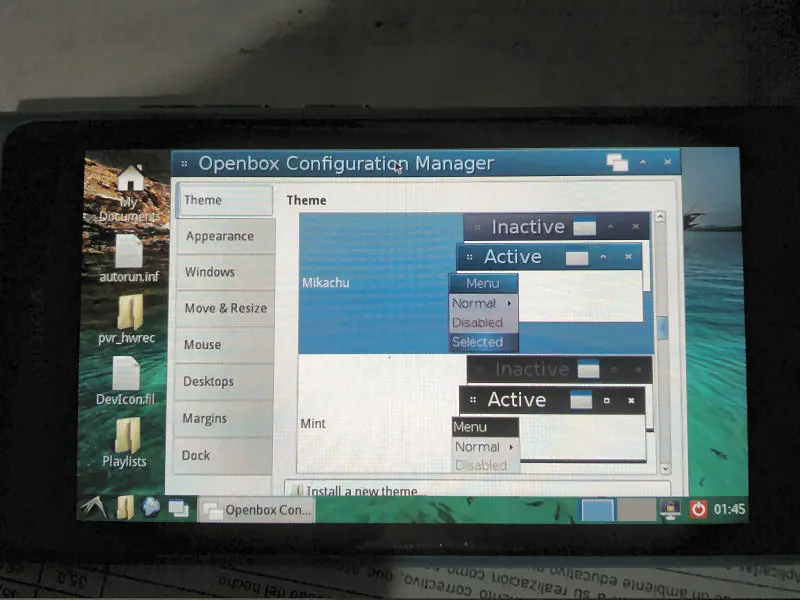Select the Mikachu theme row
The height and width of the screenshot is (600, 800).
click(476, 283)
